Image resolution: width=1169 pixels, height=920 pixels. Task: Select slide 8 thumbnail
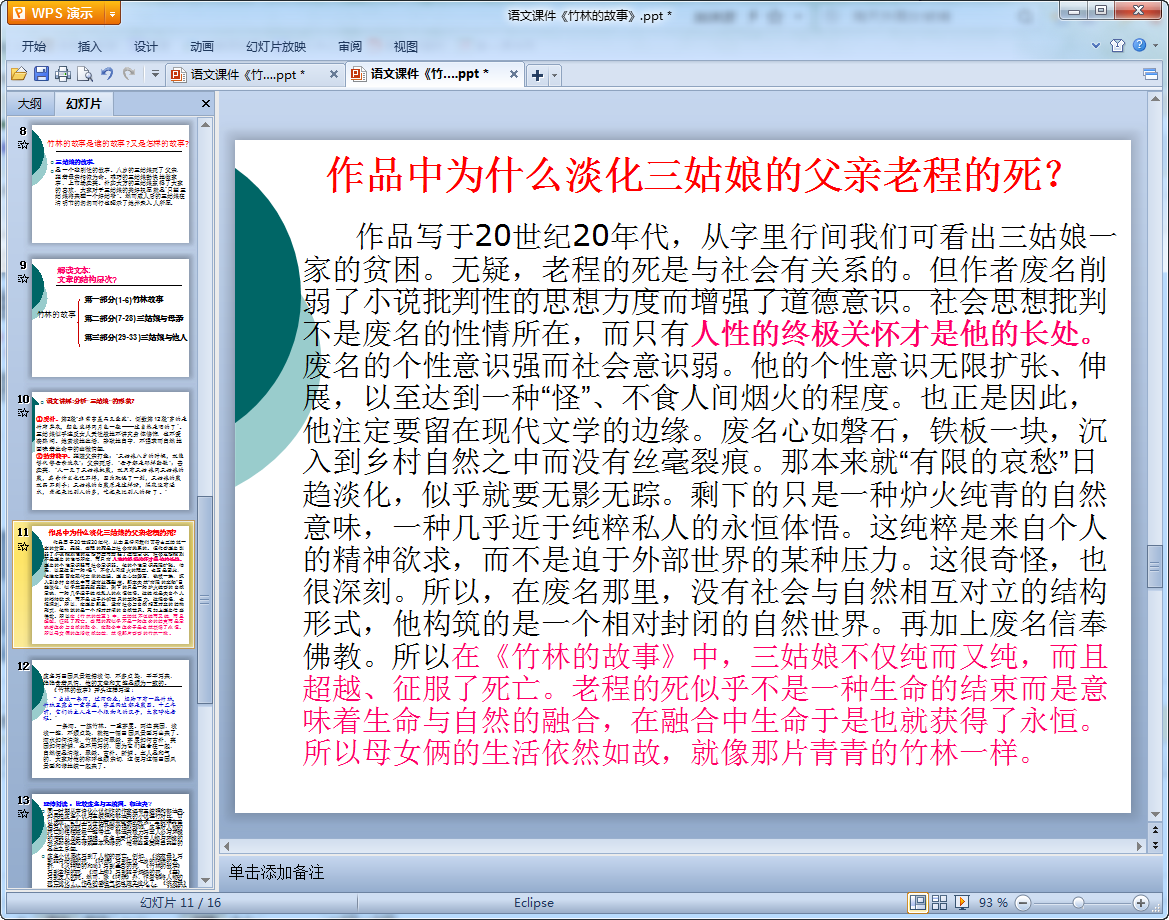[110, 183]
